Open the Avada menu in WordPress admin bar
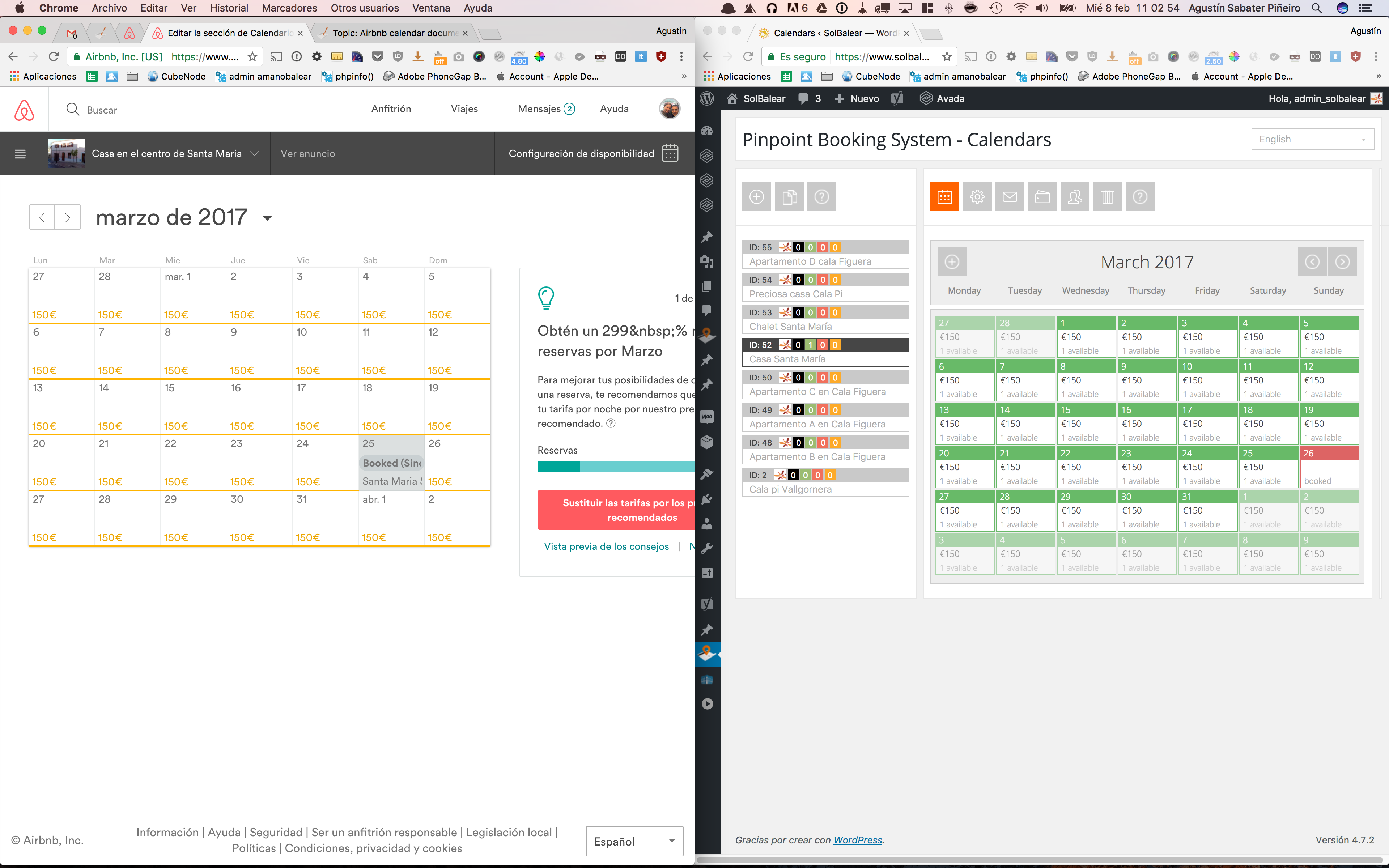 coord(942,98)
